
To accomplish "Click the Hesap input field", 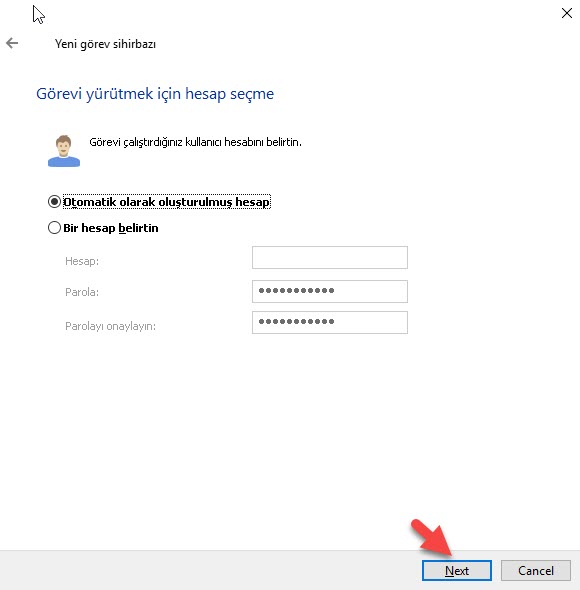I will (330, 257).
